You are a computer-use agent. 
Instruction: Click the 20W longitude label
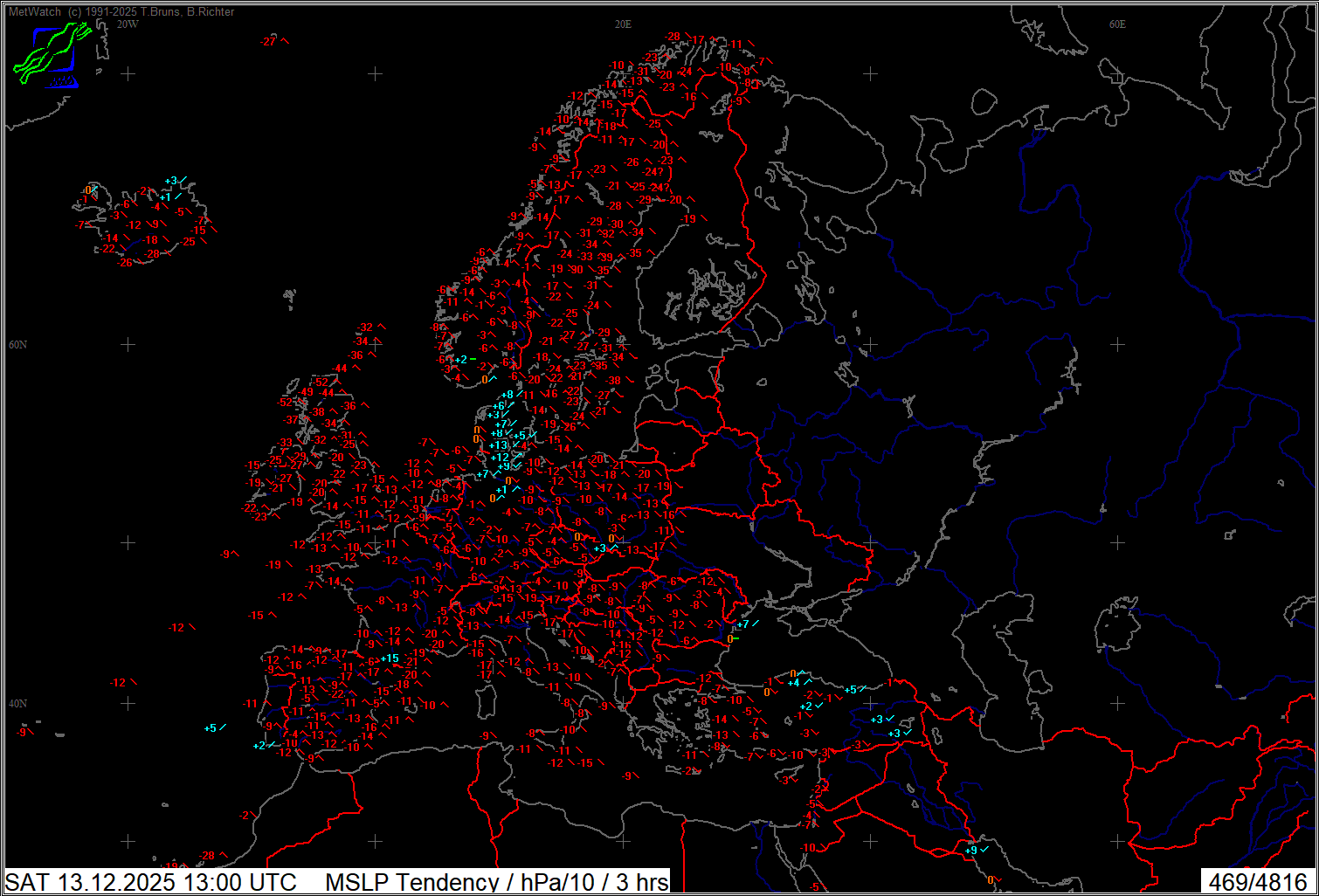tap(128, 24)
